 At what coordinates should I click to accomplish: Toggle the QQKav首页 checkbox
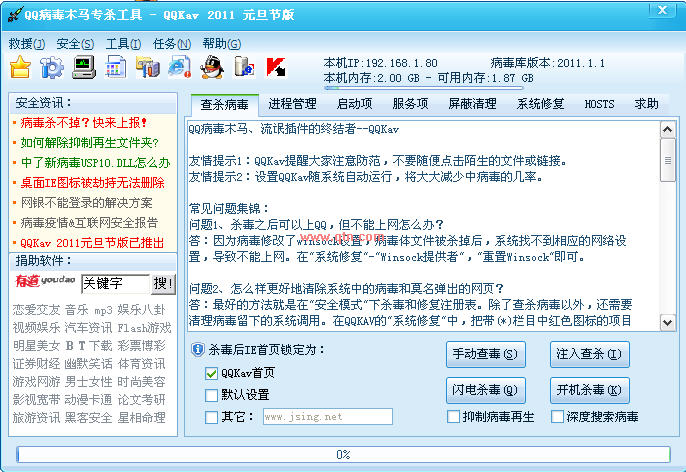click(x=211, y=373)
